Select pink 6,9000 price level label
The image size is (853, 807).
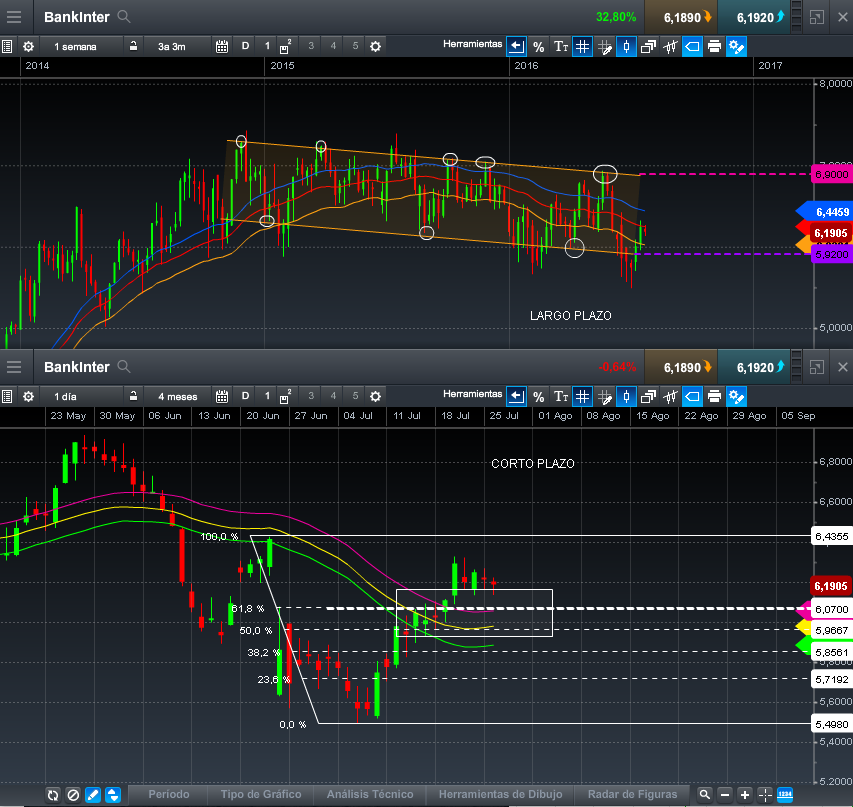coord(832,174)
